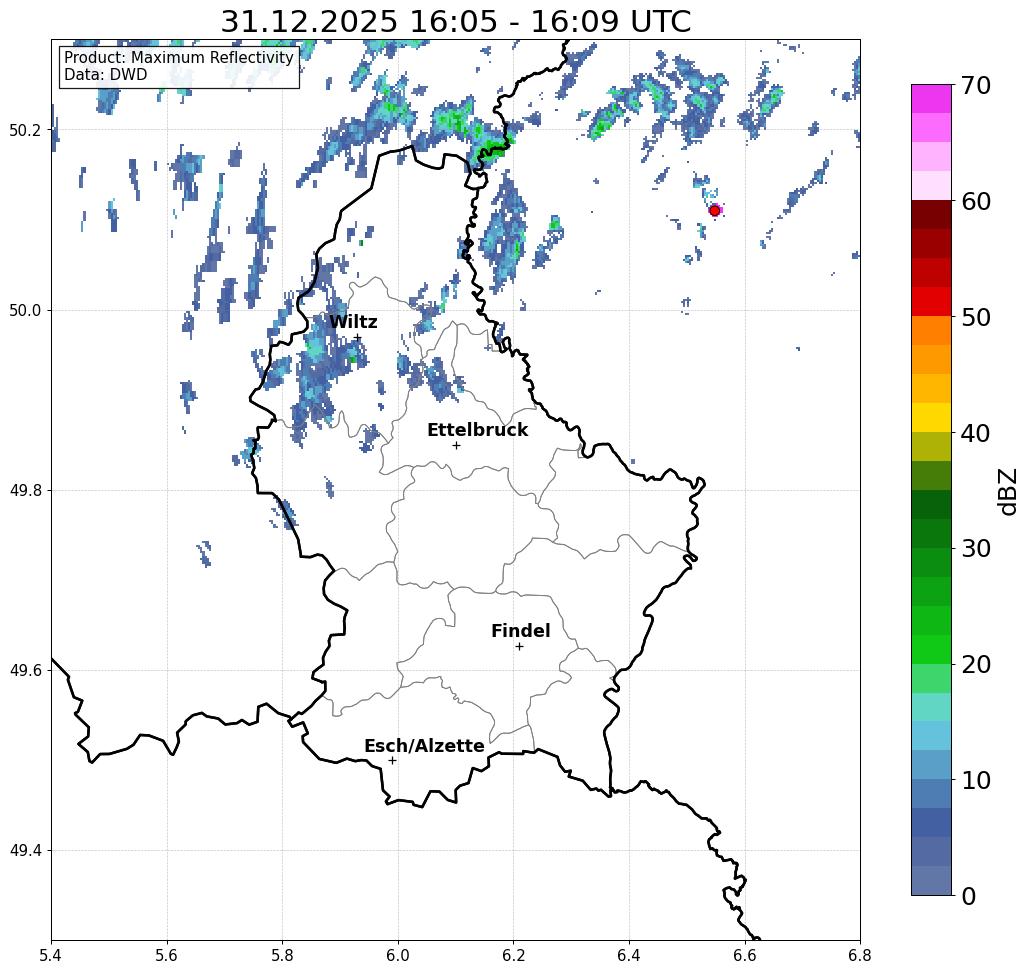This screenshot has width=1029, height=973.
Task: Click the yellow swatch just above 40
Action: pyautogui.click(x=931, y=417)
